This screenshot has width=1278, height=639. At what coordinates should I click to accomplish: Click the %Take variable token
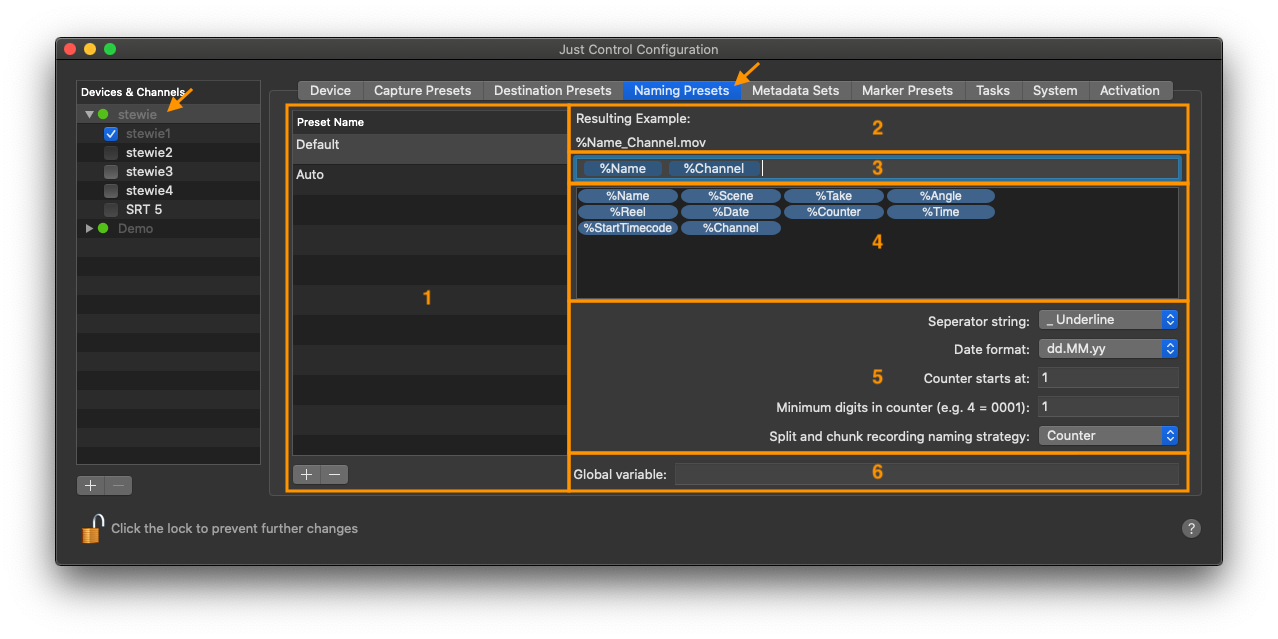pyautogui.click(x=834, y=196)
